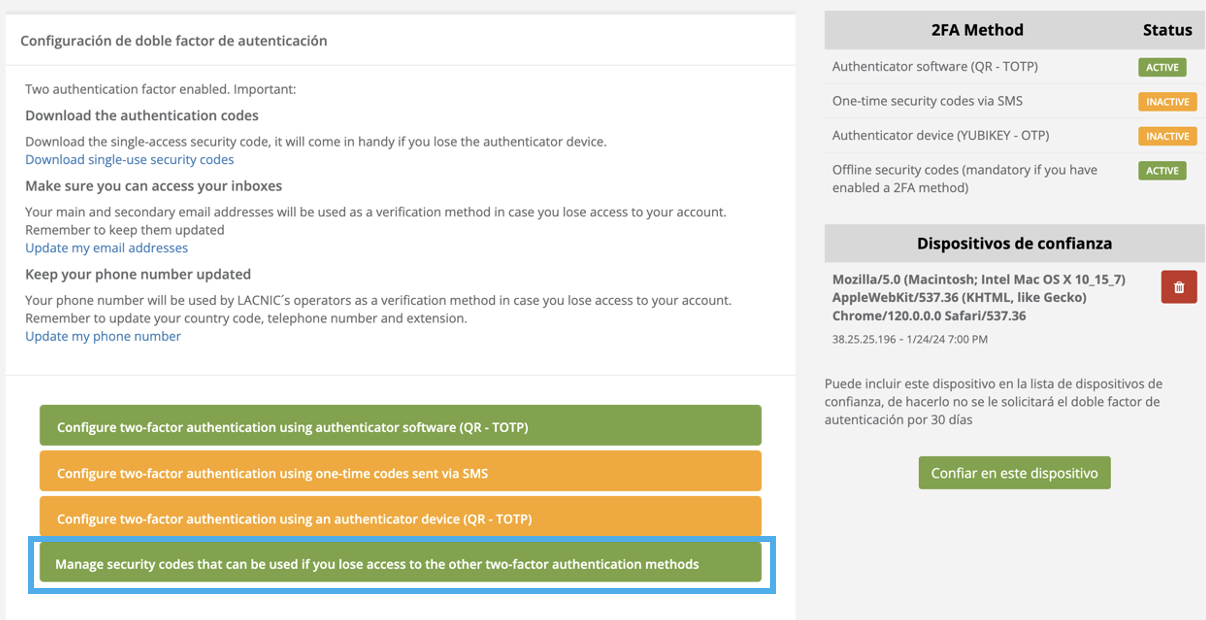
Task: Configure 2FA using authenticator software button
Action: tap(400, 426)
